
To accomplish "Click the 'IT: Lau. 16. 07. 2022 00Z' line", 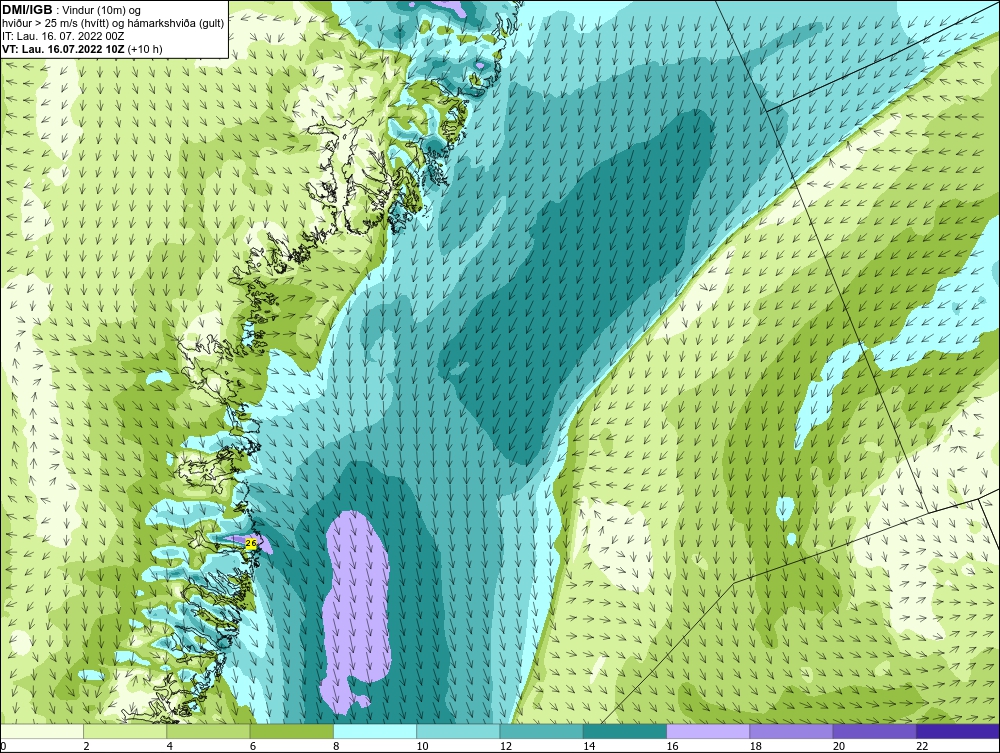I will (x=63, y=36).
